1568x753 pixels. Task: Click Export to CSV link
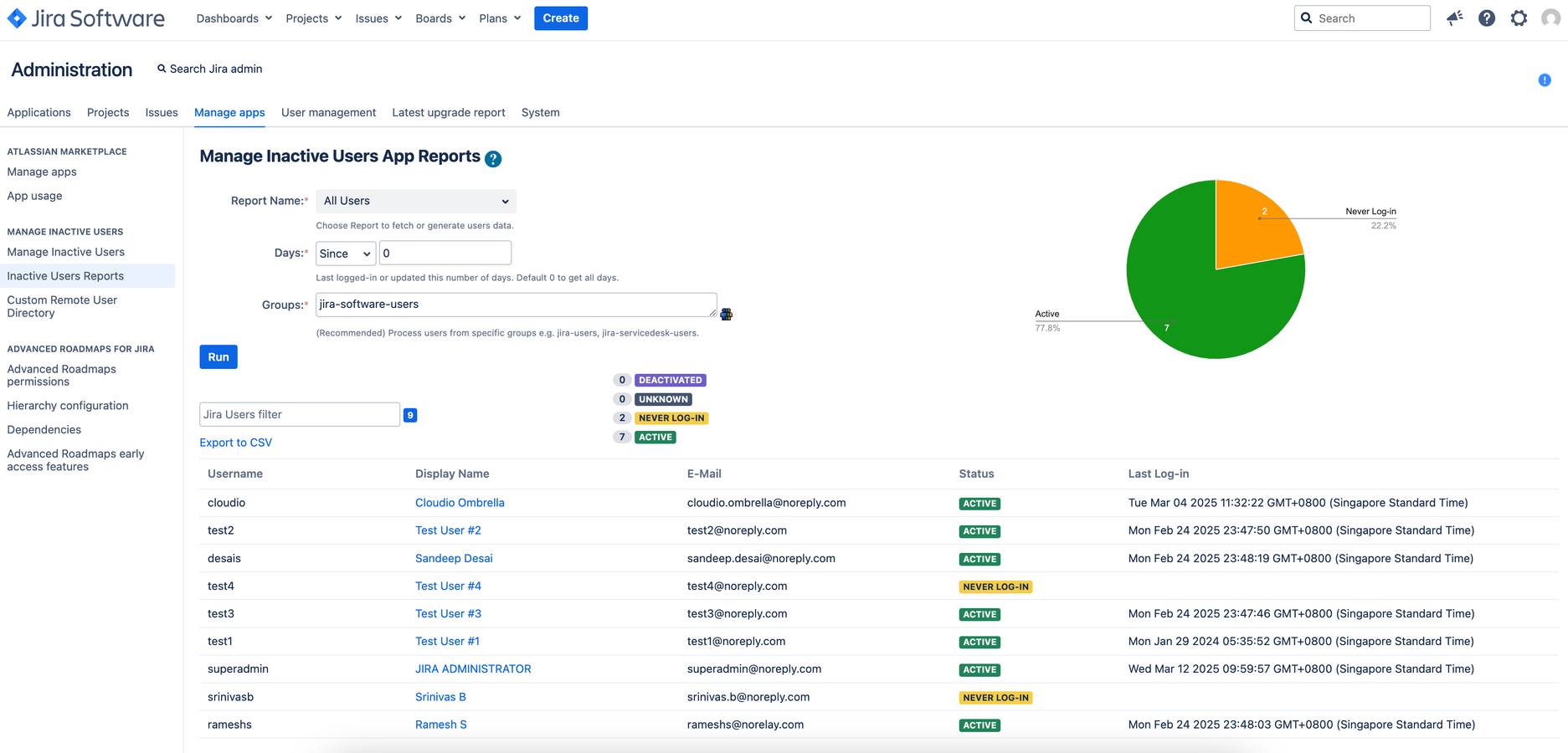[x=235, y=443]
